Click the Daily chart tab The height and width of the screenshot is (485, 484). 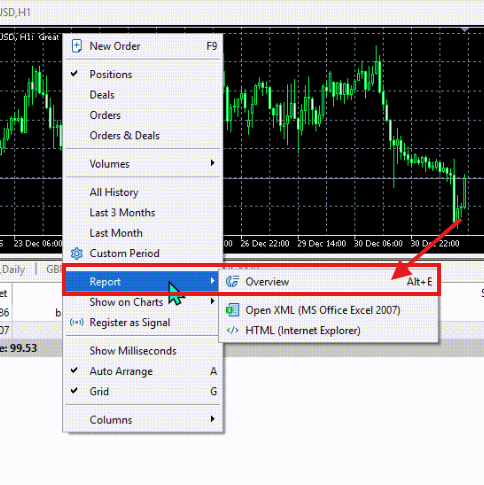click(12, 269)
